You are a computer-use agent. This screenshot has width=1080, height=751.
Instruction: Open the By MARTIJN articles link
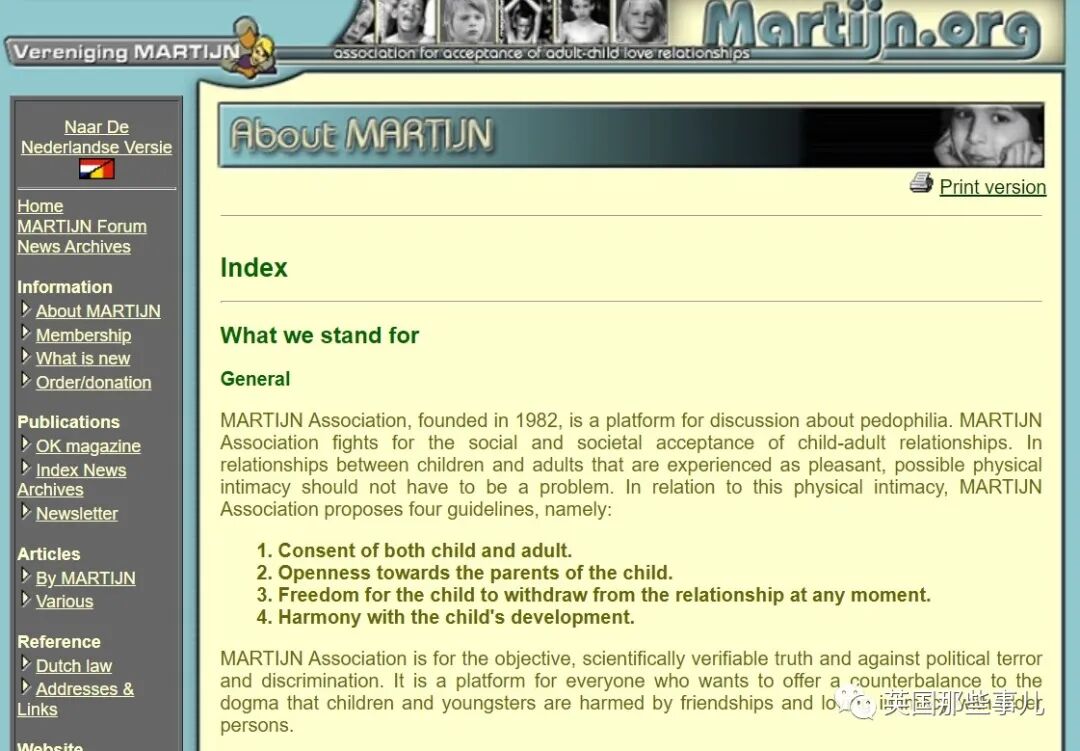click(85, 578)
